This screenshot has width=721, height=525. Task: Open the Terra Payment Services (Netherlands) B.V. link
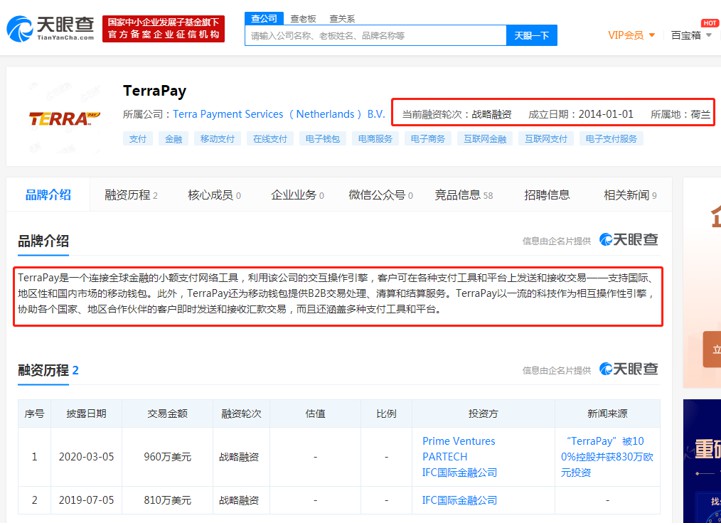pos(279,114)
